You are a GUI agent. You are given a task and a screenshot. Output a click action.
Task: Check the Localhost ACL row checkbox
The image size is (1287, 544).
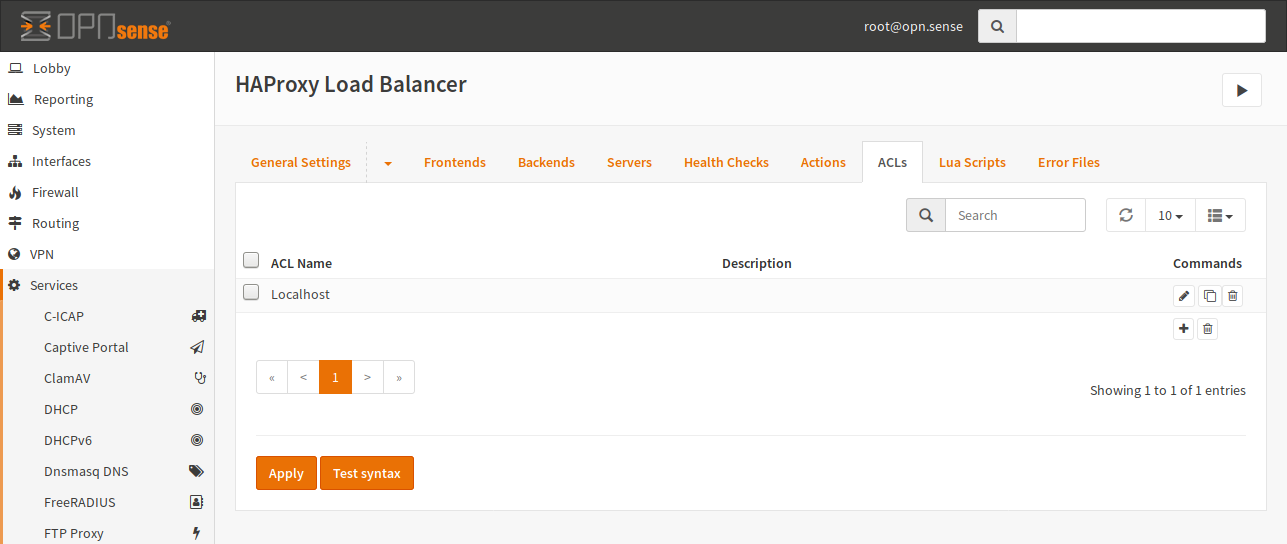251,293
